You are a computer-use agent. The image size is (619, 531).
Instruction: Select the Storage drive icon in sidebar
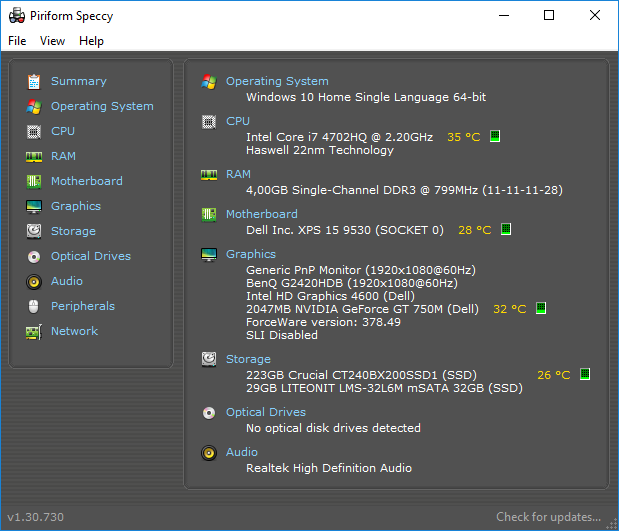pos(34,231)
